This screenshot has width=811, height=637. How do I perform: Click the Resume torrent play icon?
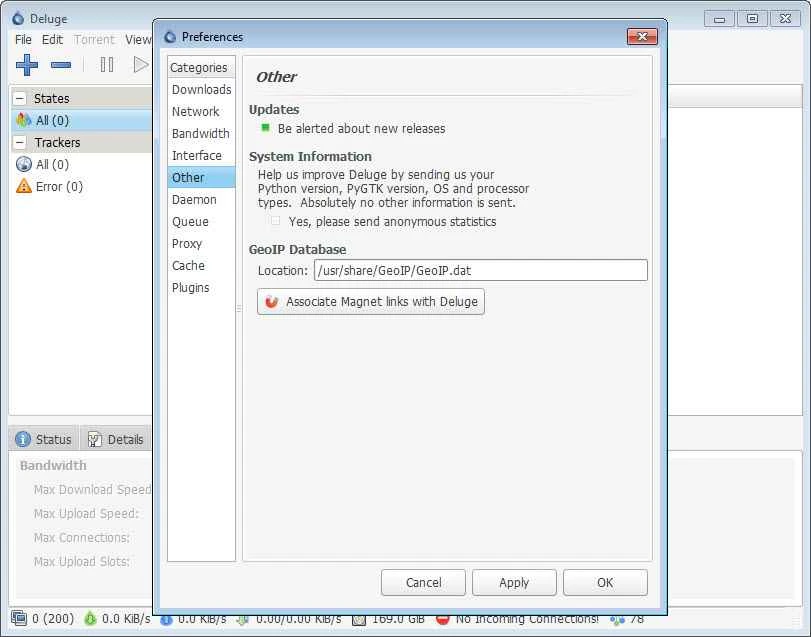tap(140, 65)
